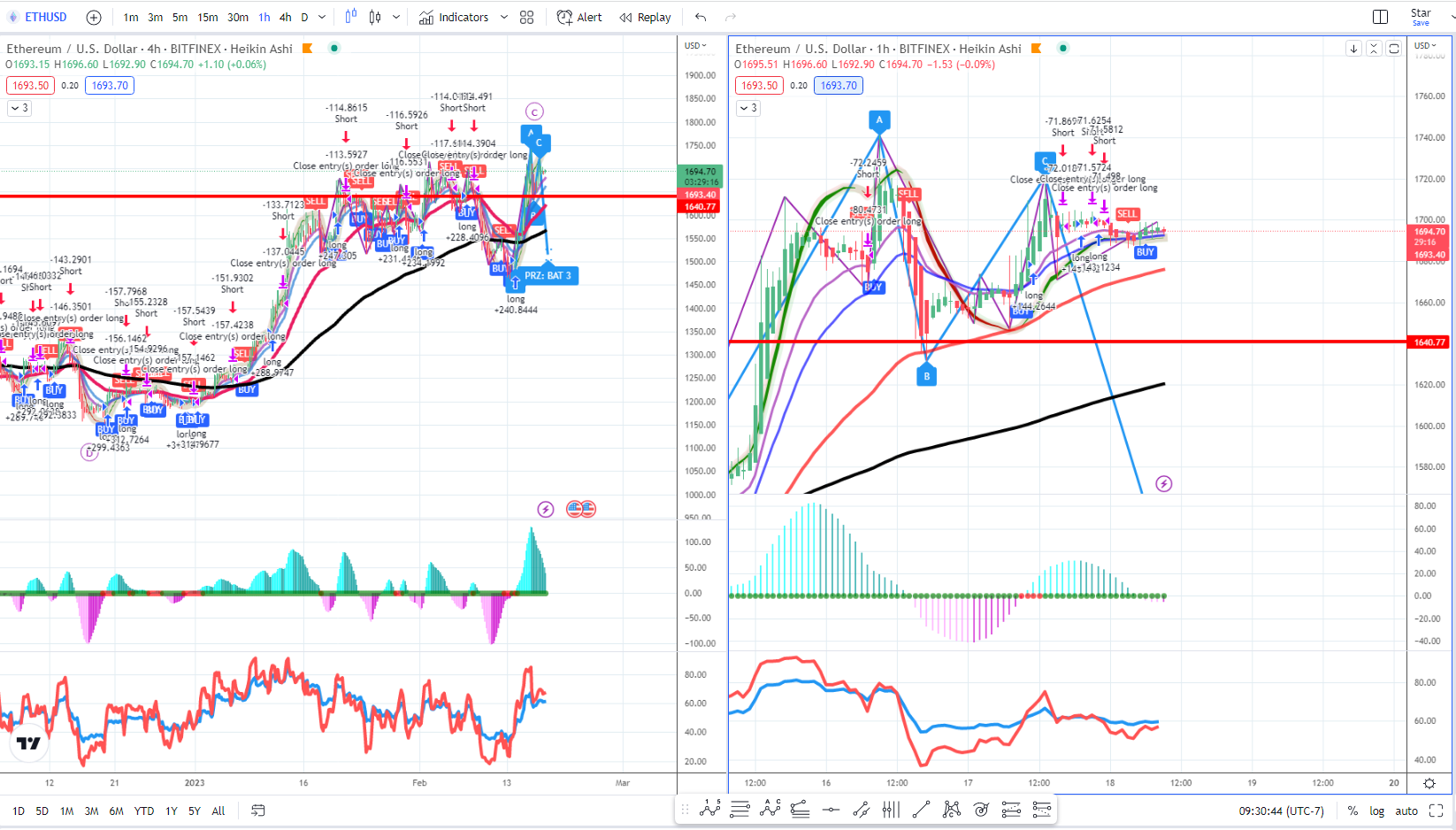Screen dimensions: 1456x830
Task: Select the 1m timeframe
Action: point(131,17)
